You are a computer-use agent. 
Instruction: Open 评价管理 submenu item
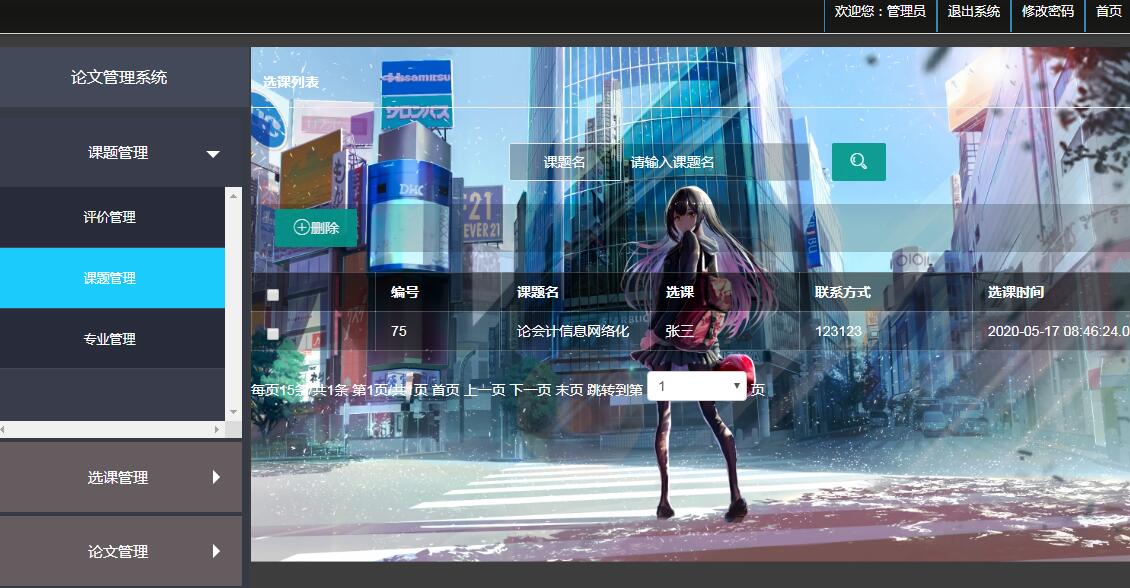112,218
